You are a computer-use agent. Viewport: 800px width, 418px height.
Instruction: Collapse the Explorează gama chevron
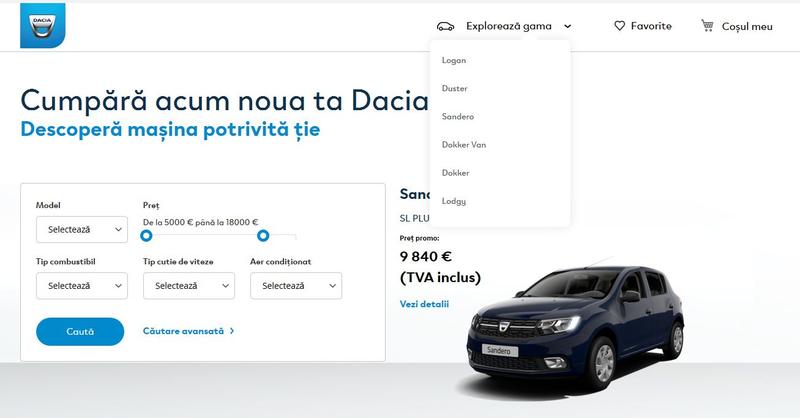[567, 27]
